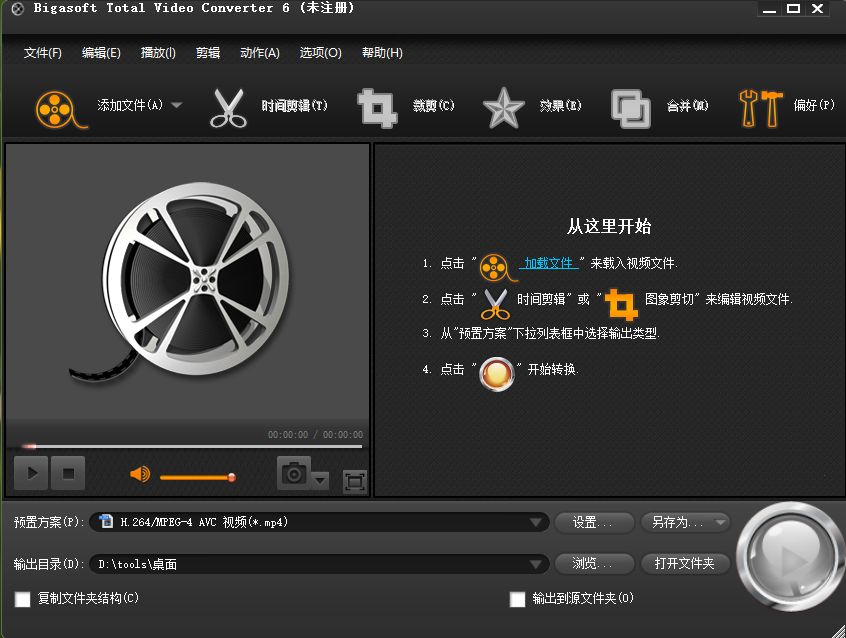This screenshot has height=638, width=846.
Task: Click the 添加文件(A) toolbar label
Action: point(130,105)
